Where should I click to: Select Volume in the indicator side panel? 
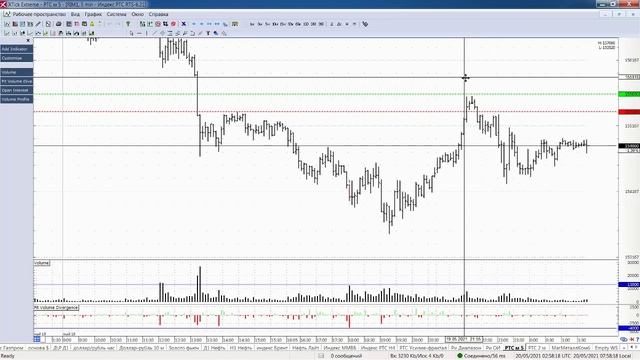[x=16, y=72]
